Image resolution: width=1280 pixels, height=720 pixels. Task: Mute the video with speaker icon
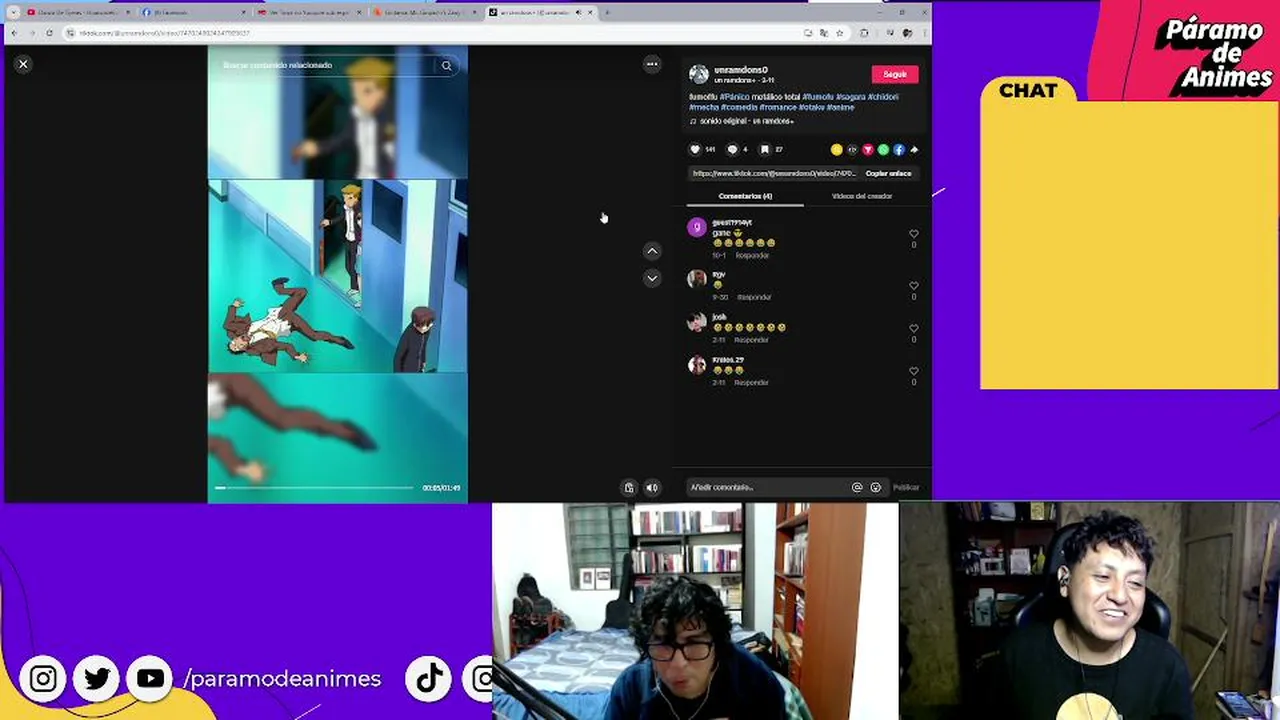(x=652, y=488)
